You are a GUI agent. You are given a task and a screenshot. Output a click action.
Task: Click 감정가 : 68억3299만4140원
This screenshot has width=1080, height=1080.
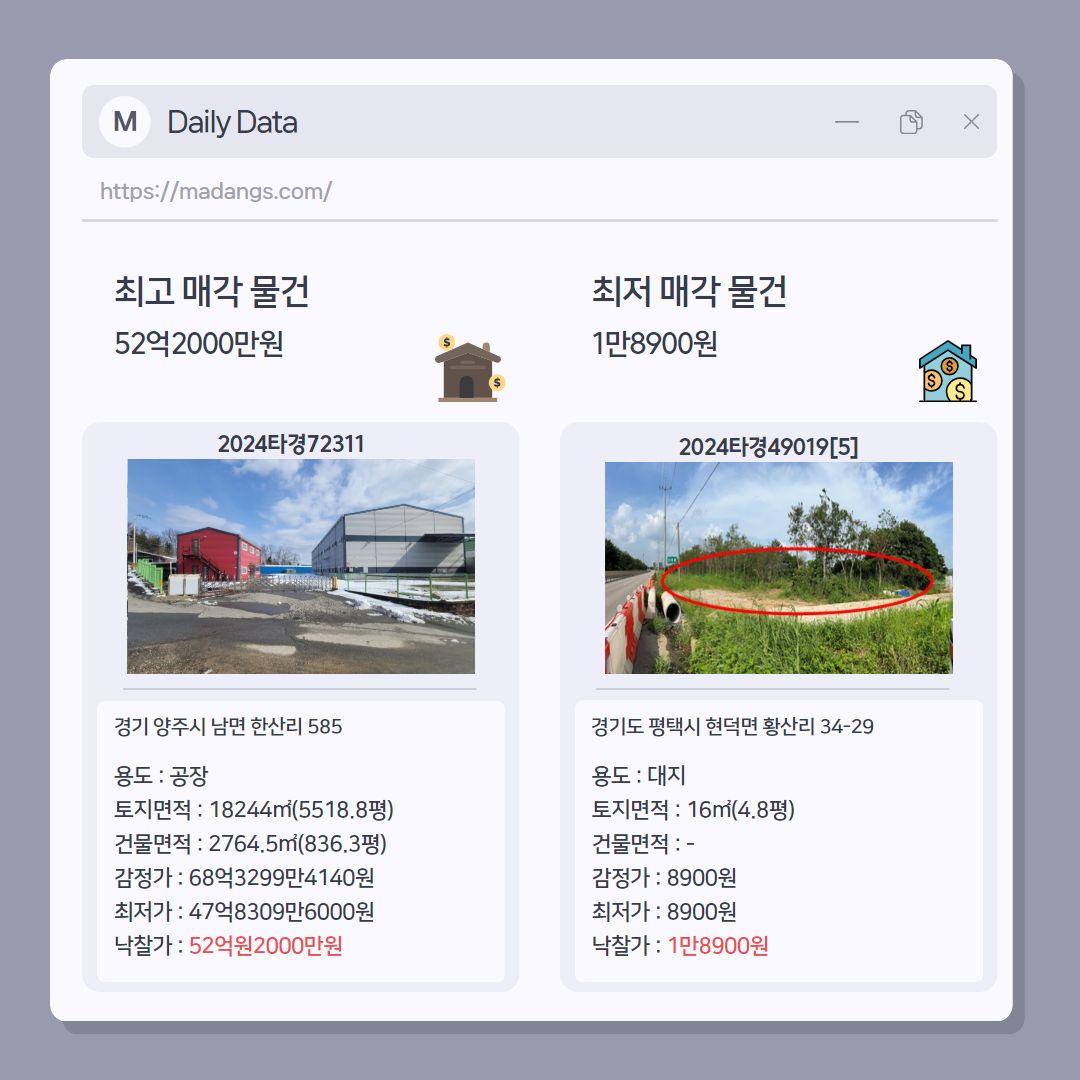click(245, 878)
